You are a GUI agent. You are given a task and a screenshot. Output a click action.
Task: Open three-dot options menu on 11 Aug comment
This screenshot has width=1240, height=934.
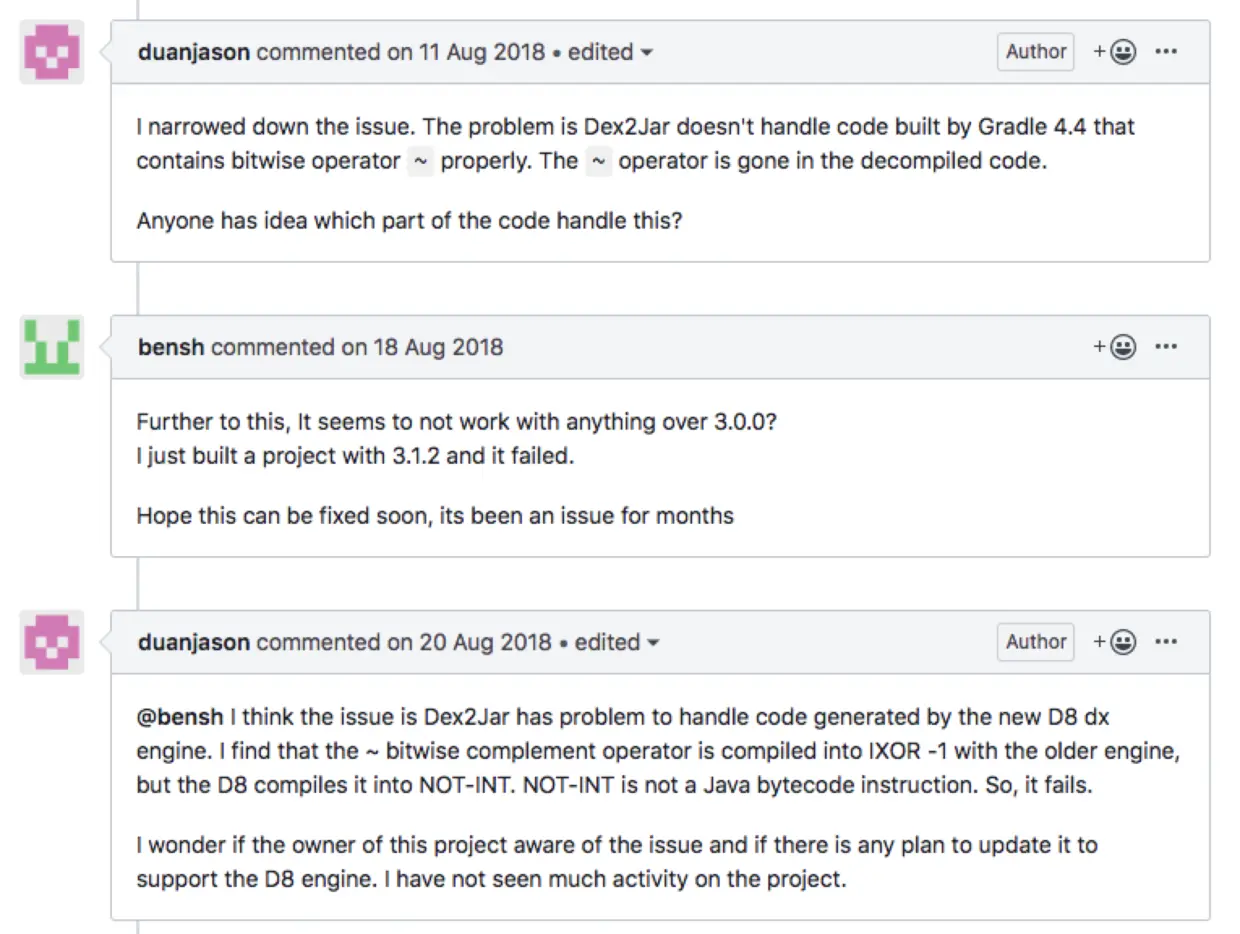tap(1166, 52)
